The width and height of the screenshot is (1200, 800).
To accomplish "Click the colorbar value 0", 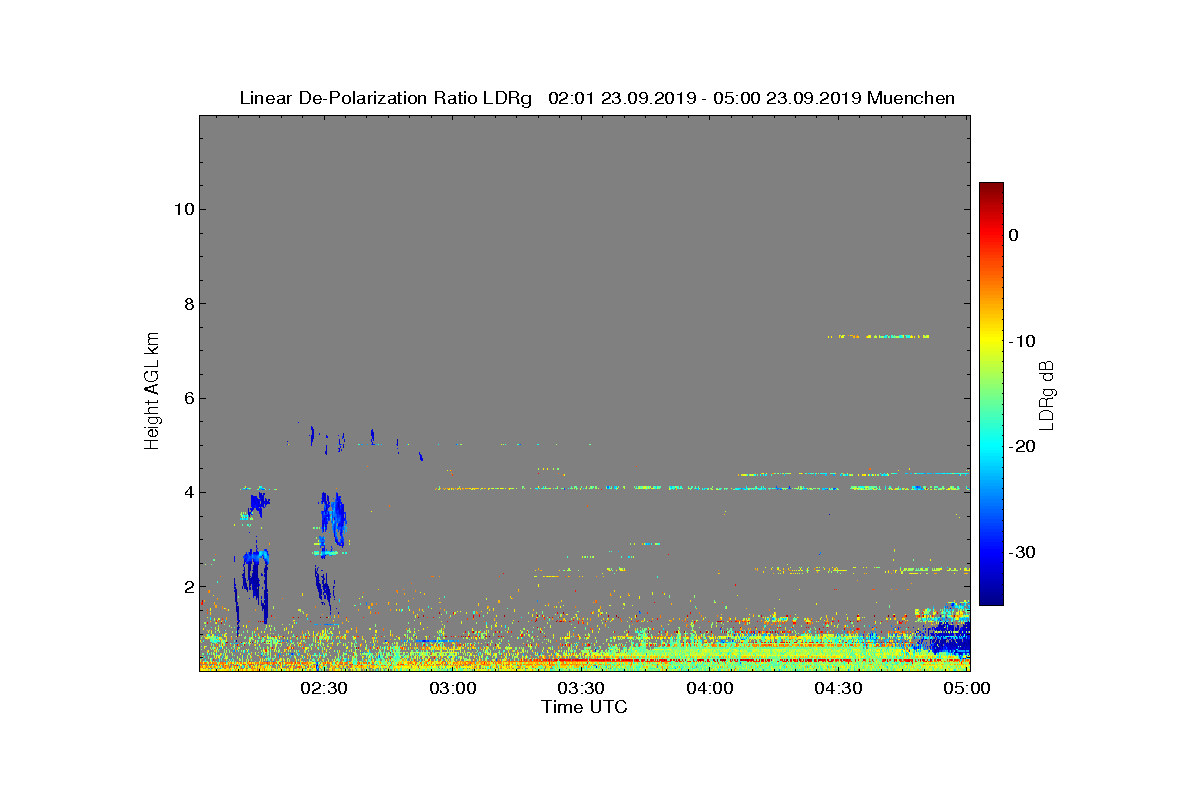I will [x=1013, y=235].
